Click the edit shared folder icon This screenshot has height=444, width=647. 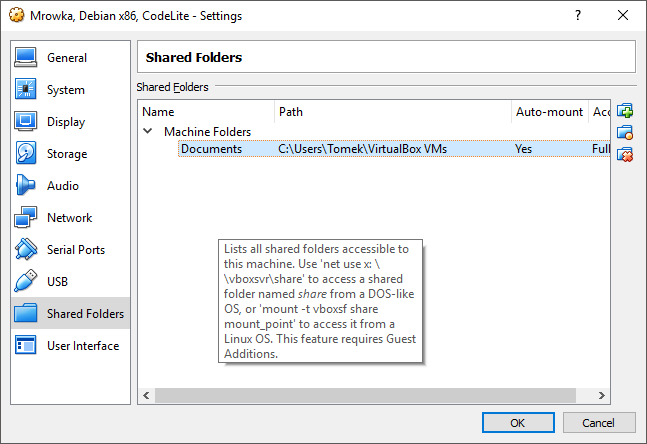tap(626, 132)
